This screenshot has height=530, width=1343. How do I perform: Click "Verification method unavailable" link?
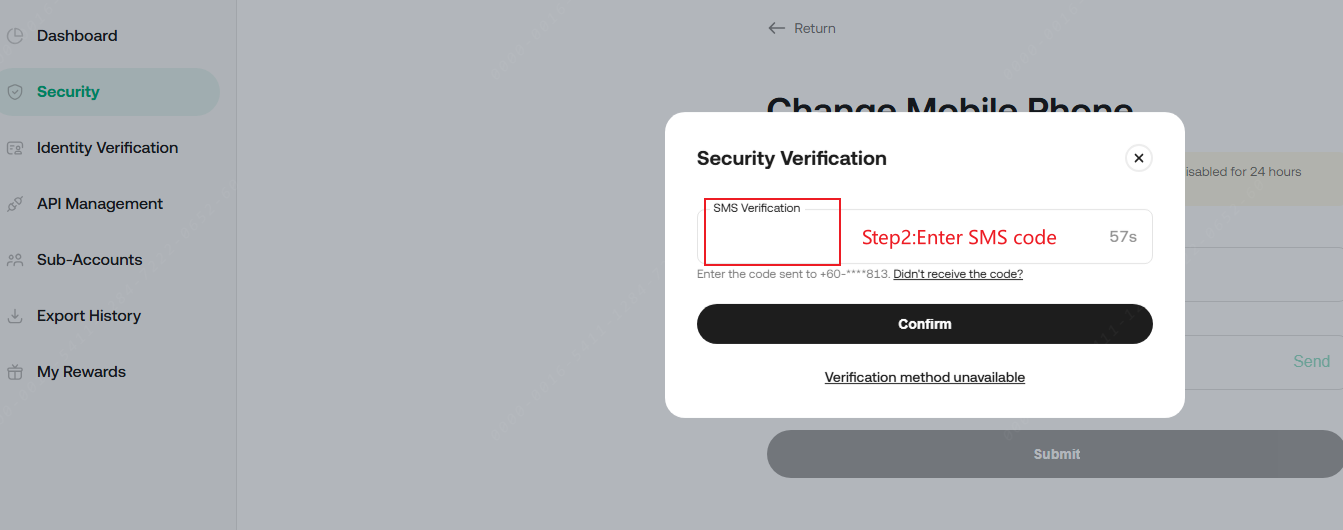[924, 377]
